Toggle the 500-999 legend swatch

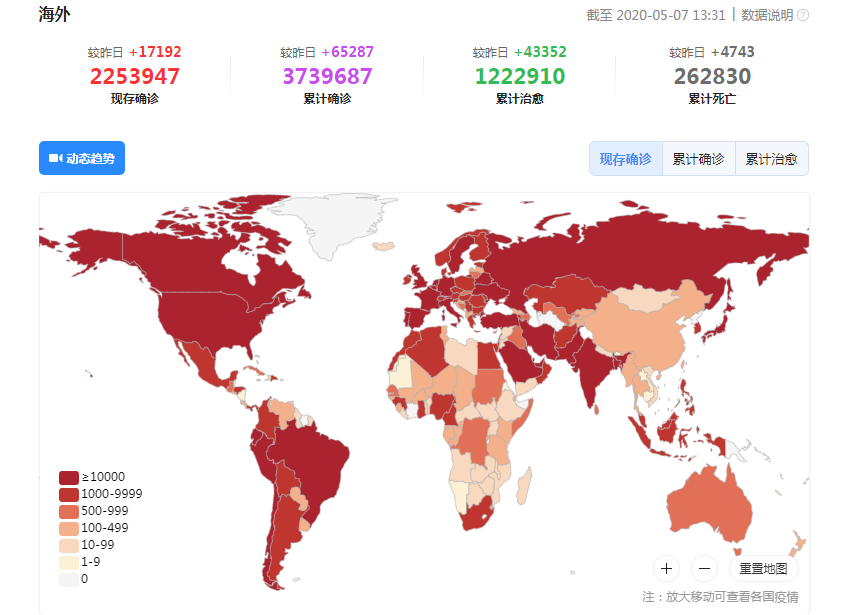tap(69, 511)
